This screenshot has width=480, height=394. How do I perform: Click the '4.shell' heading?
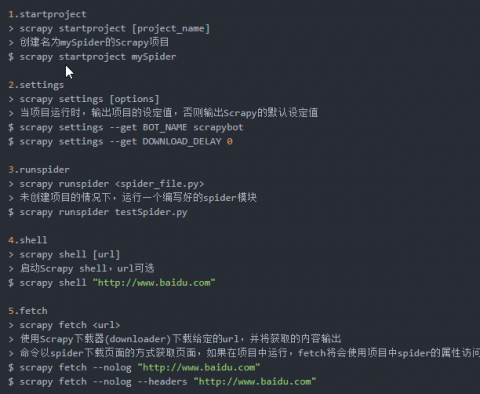click(28, 240)
